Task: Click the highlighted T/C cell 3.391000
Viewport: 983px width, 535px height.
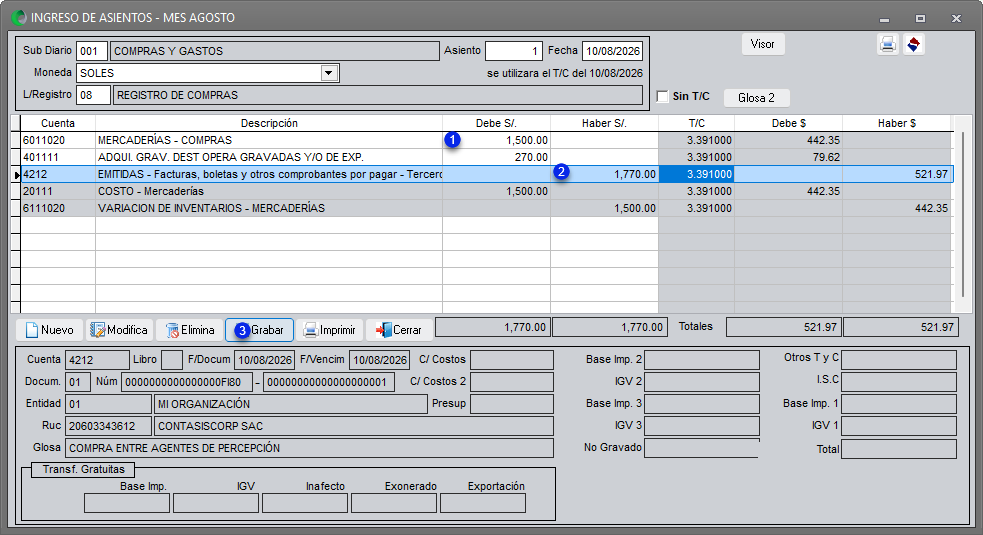Action: (697, 174)
